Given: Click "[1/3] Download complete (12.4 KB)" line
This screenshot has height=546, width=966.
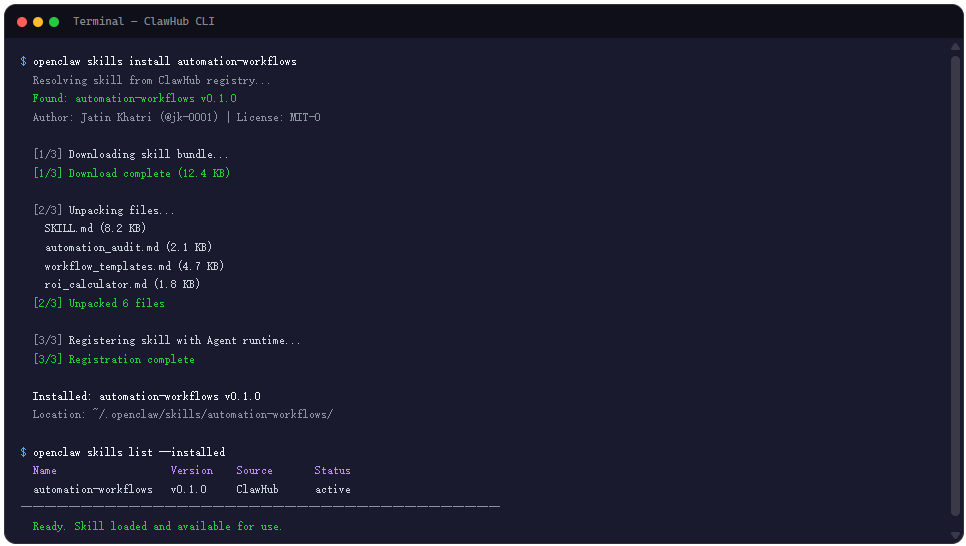Looking at the screenshot, I should pyautogui.click(x=131, y=173).
